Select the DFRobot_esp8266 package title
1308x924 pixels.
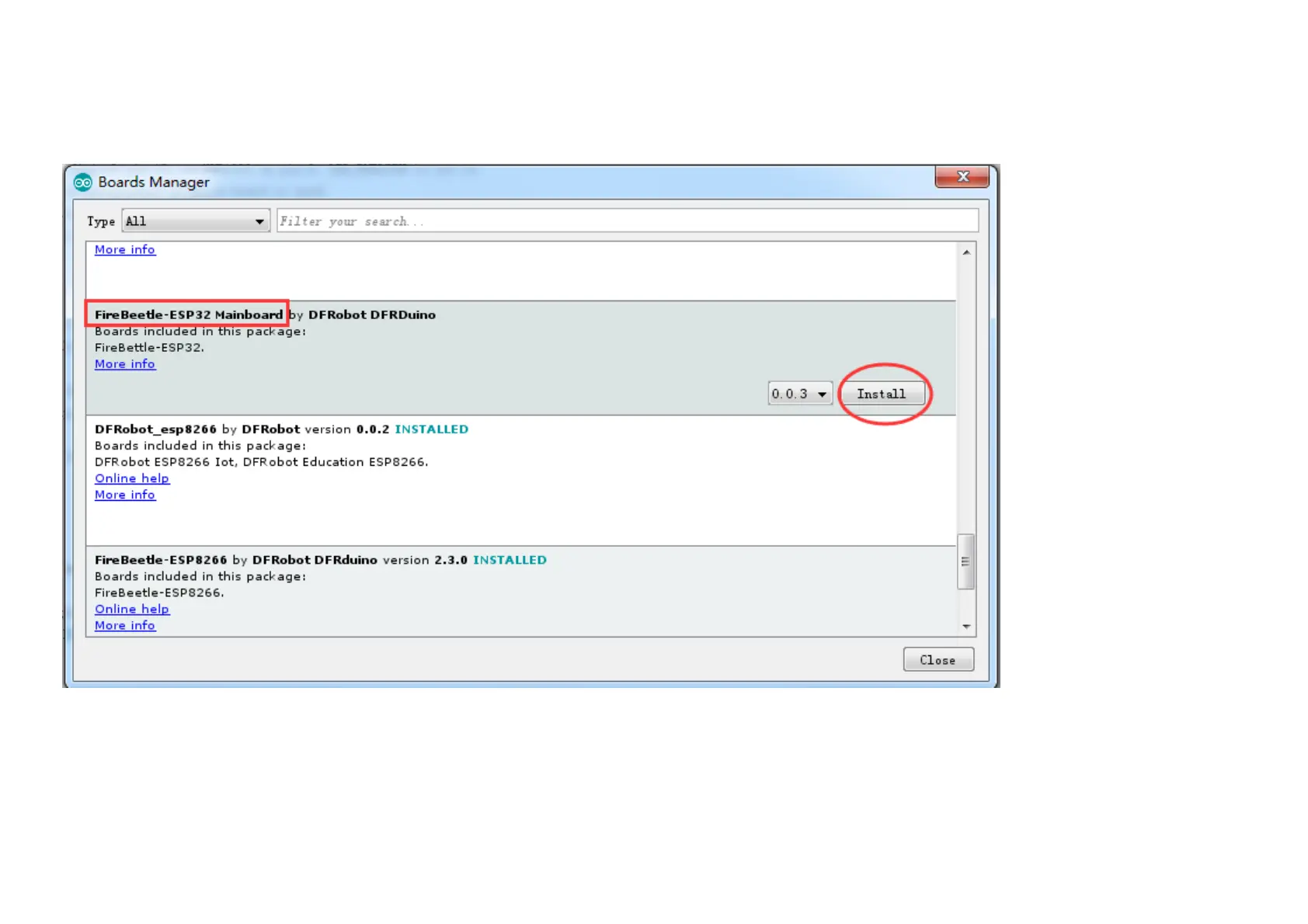point(155,429)
